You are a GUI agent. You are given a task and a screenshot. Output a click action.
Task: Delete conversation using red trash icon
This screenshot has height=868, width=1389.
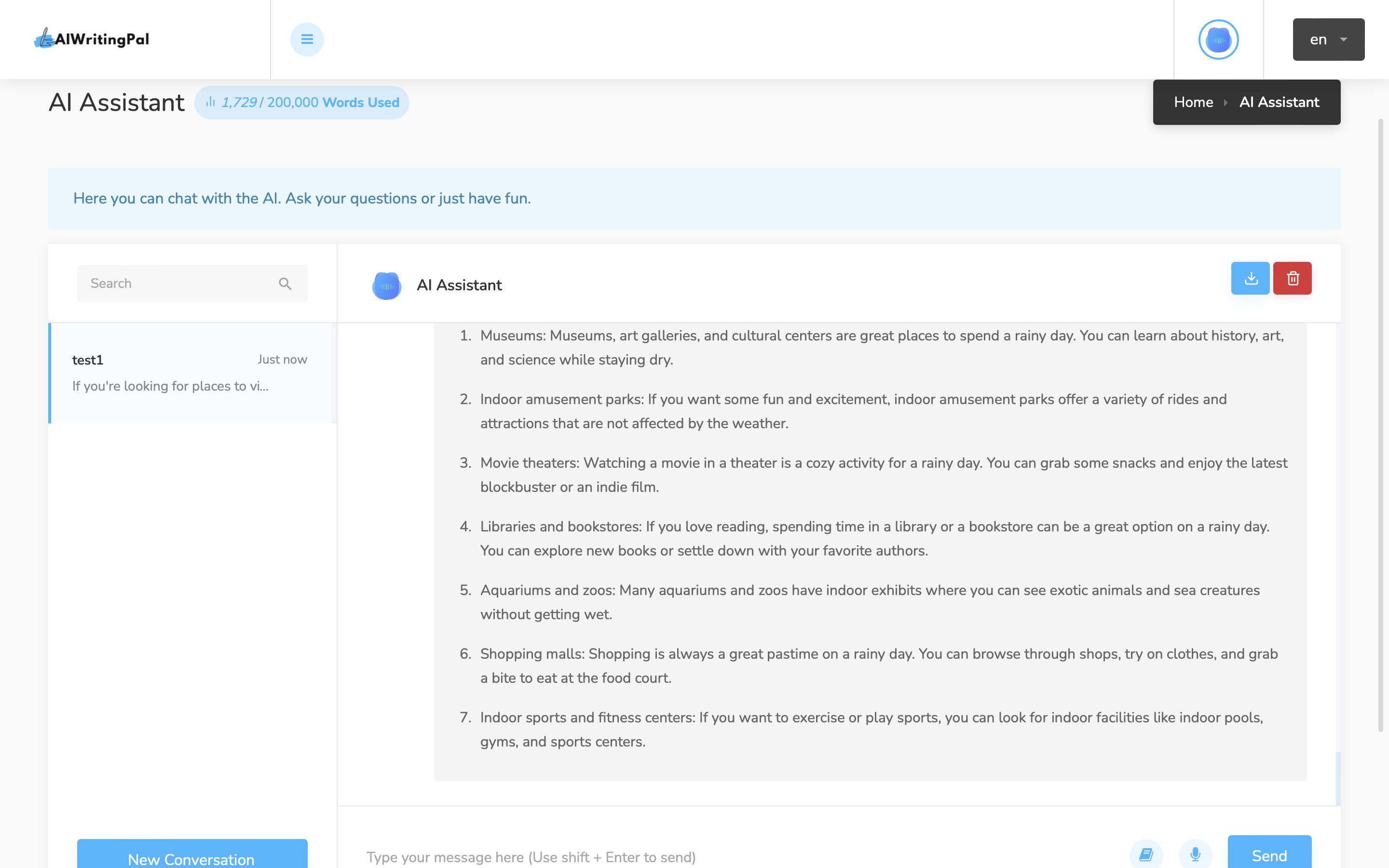point(1292,278)
